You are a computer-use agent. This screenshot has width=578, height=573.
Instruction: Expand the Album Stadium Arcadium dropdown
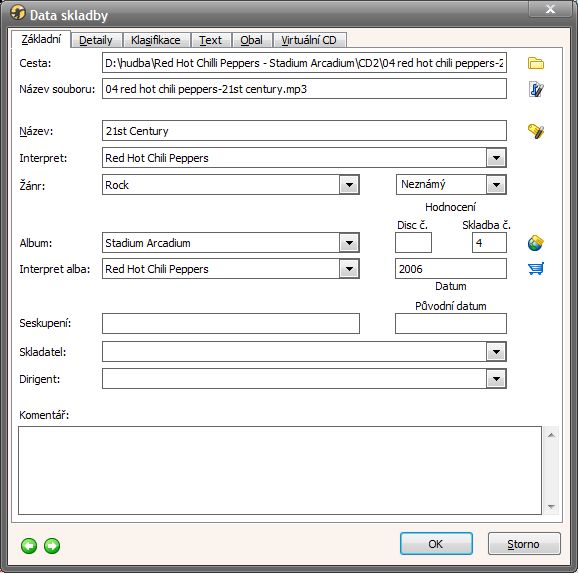click(x=349, y=243)
